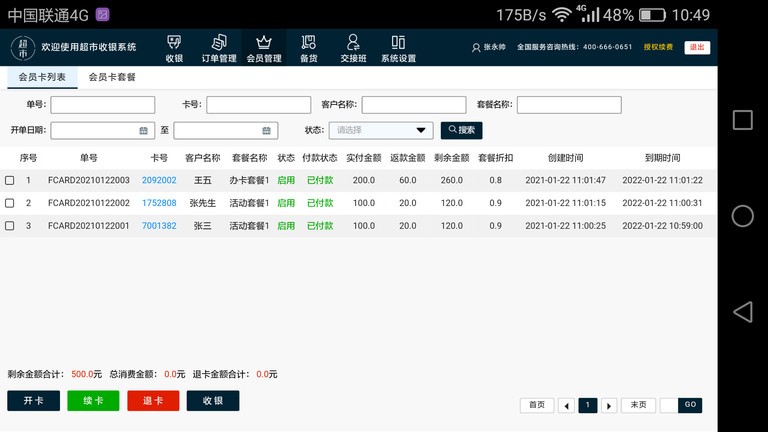Open the 交接班 shift handover icon
Screen dimensions: 768x432
(x=353, y=47)
